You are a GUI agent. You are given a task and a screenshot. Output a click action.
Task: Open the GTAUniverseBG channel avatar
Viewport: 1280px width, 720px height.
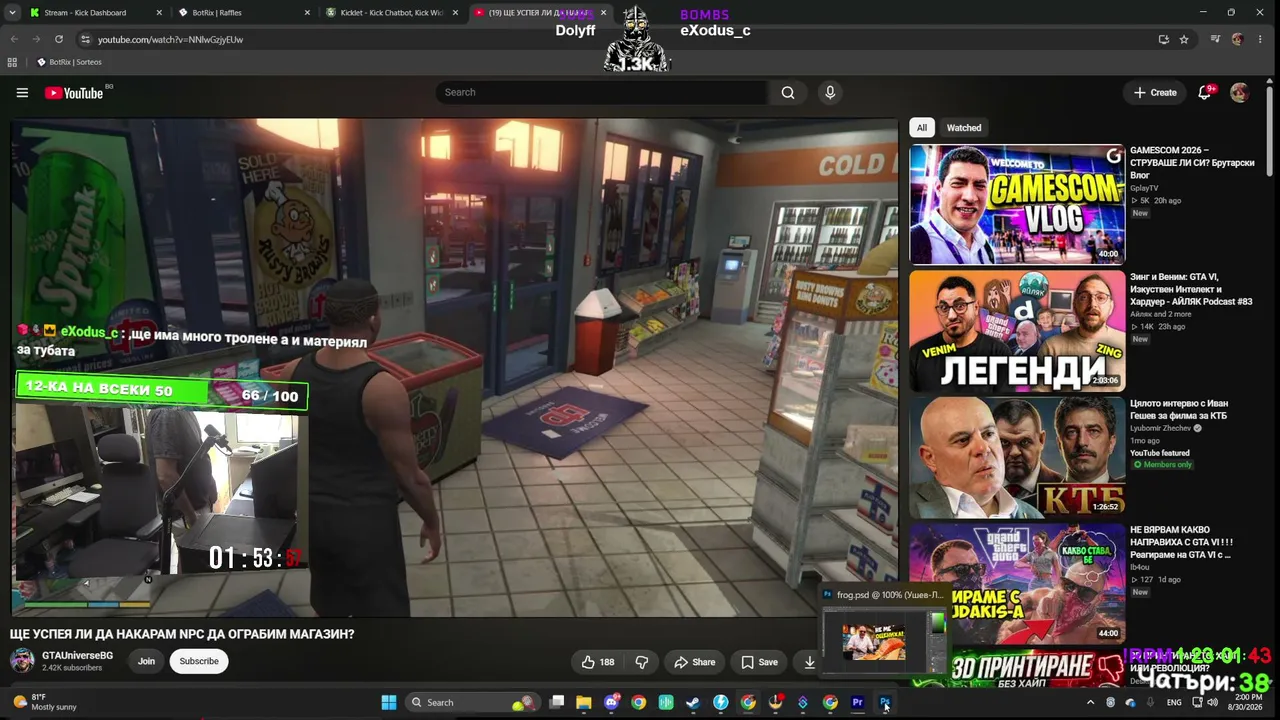pyautogui.click(x=22, y=660)
